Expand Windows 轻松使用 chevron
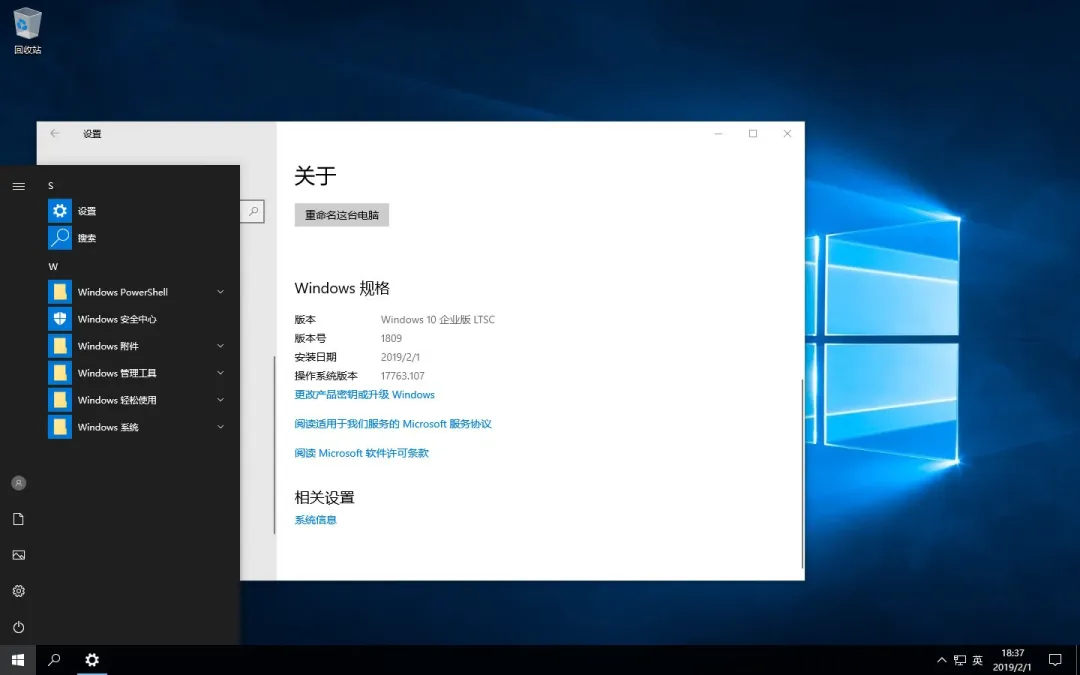This screenshot has width=1080, height=675. (x=220, y=399)
